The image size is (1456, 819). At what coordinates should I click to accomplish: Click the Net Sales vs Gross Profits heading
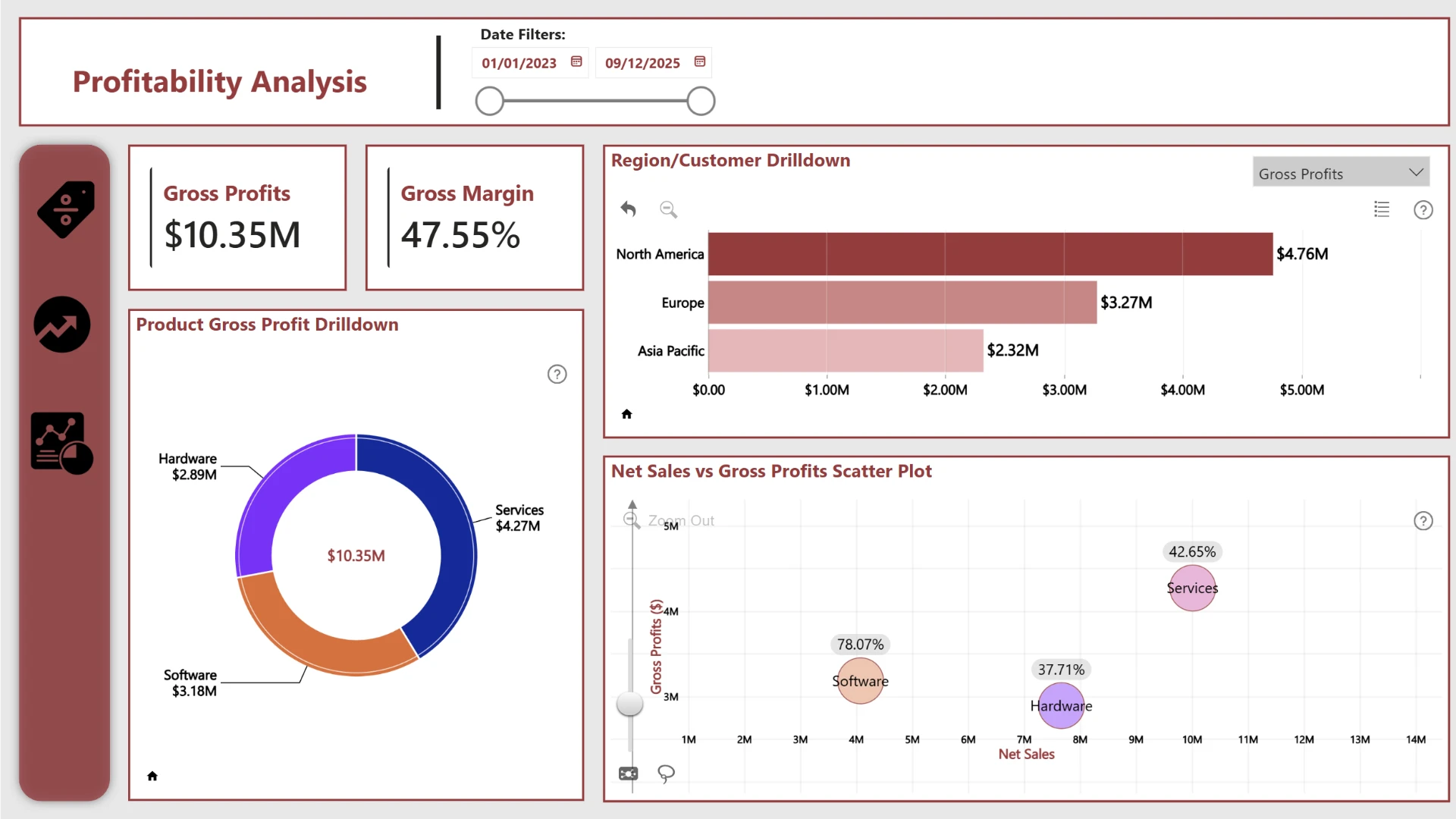pos(771,471)
